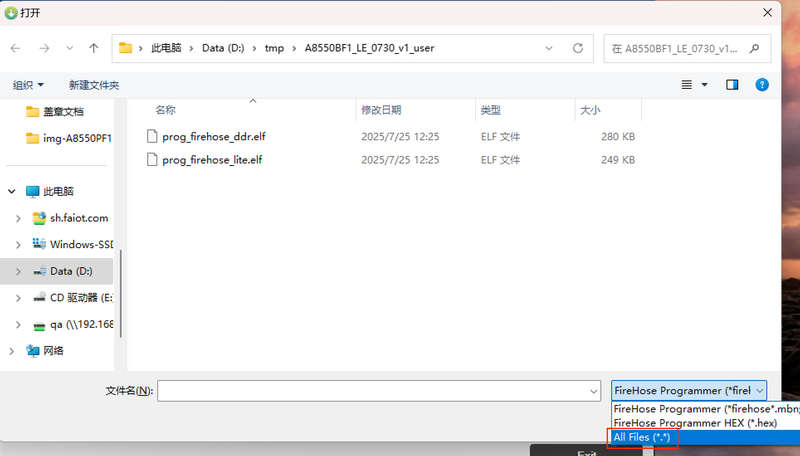This screenshot has height=456, width=800.
Task: Click the Back navigation arrow
Action: (16, 48)
